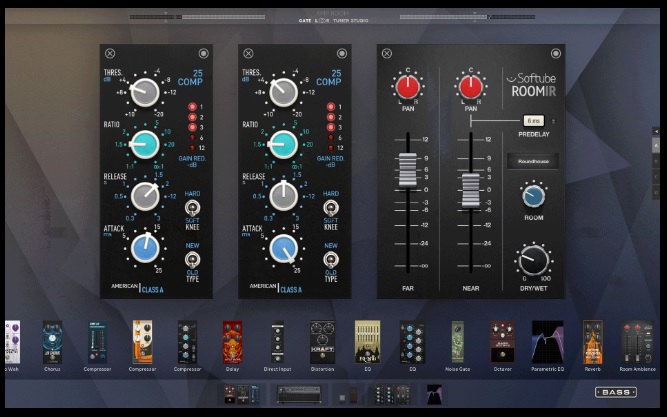Screen dimensions: 667x417
Task: Click the blue ROOM knob
Action: [x=533, y=196]
